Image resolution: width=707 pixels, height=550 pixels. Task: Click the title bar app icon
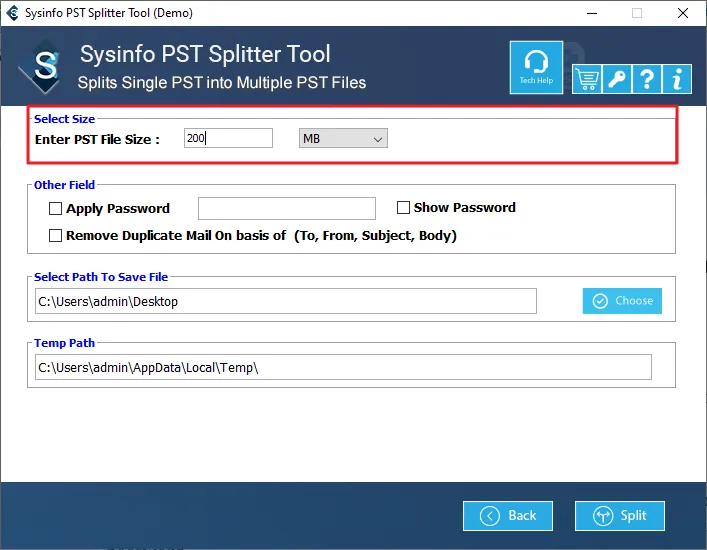12,13
